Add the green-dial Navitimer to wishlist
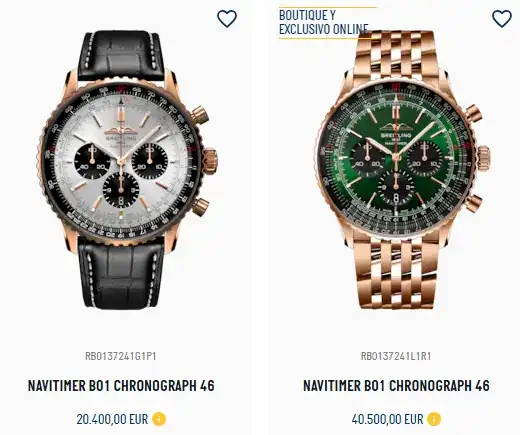 (x=502, y=18)
